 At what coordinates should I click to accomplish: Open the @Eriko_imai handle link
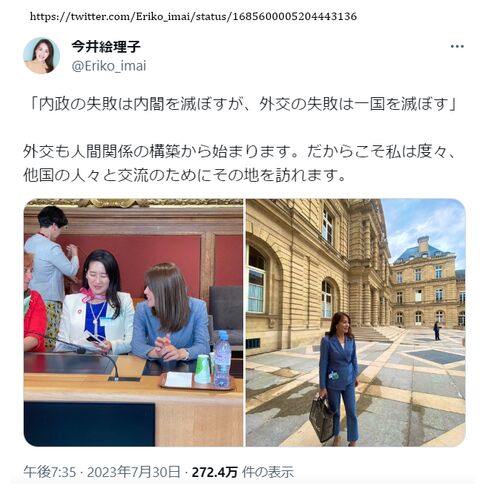[x=109, y=66]
